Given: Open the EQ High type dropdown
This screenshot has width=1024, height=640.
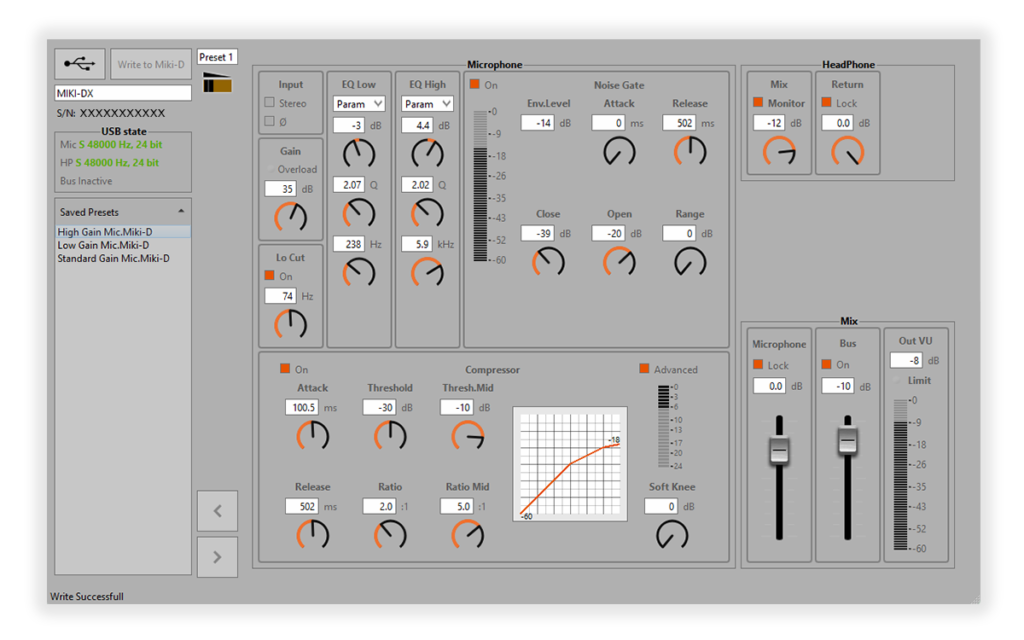Looking at the screenshot, I should tap(427, 104).
